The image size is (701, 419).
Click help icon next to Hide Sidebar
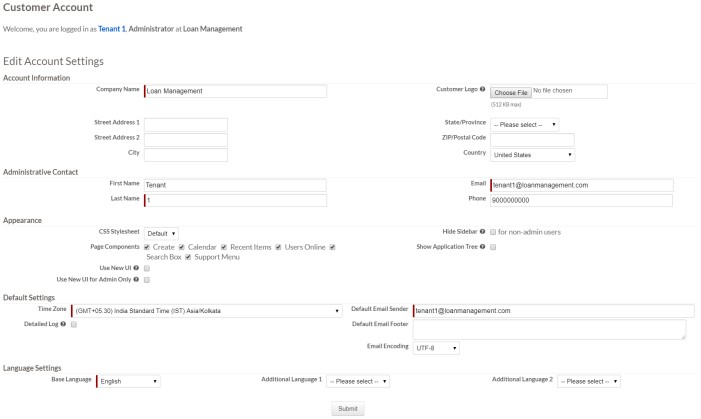pos(483,232)
